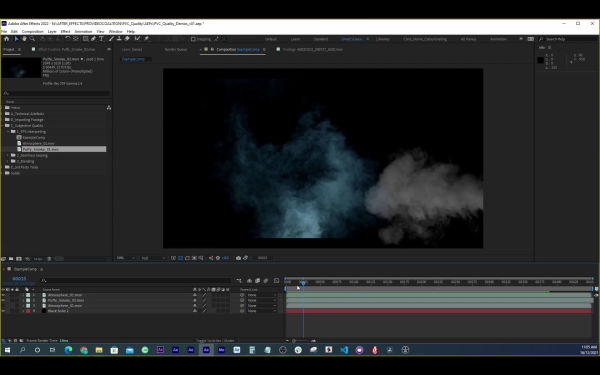
Task: Create new composition from Project panel icon
Action: (x=19, y=259)
